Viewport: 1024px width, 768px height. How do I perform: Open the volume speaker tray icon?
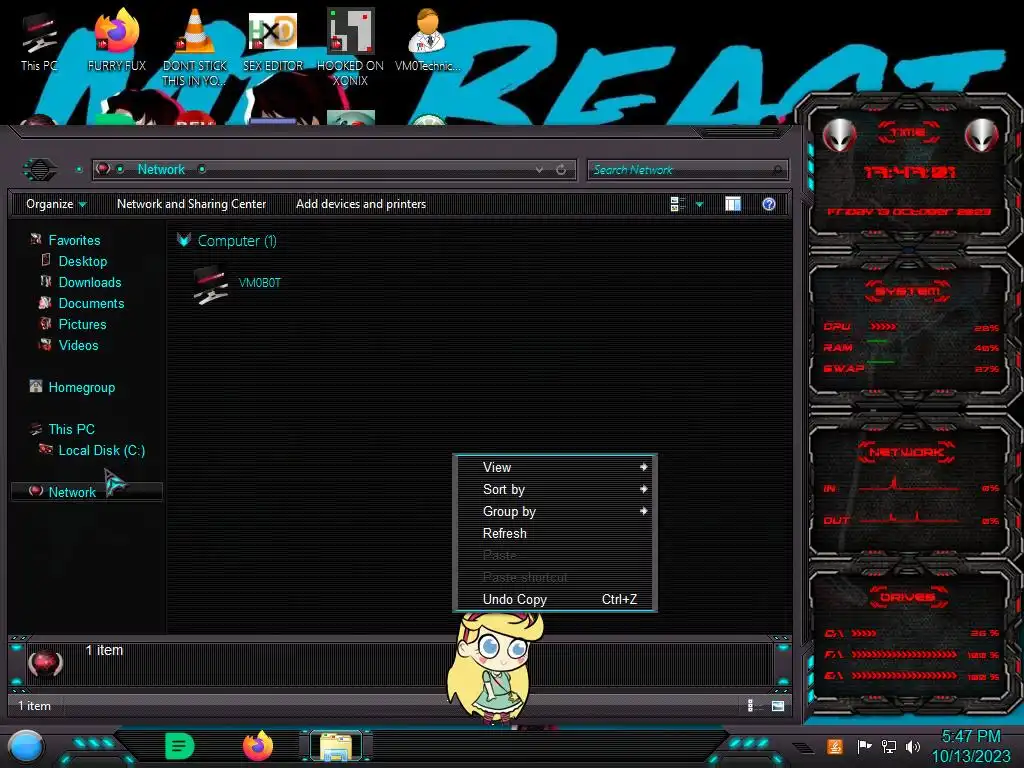[912, 746]
